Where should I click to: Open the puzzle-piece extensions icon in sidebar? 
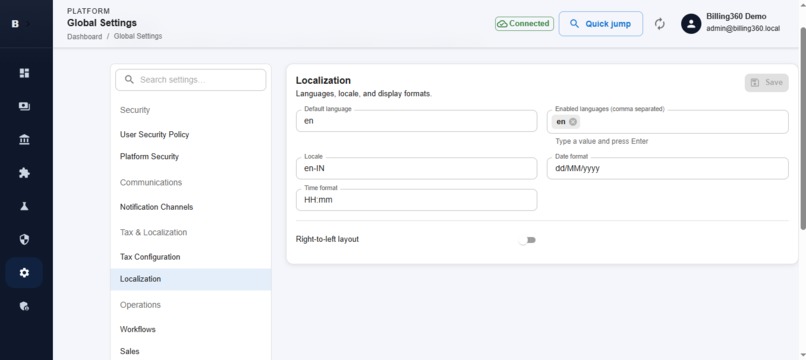24,173
